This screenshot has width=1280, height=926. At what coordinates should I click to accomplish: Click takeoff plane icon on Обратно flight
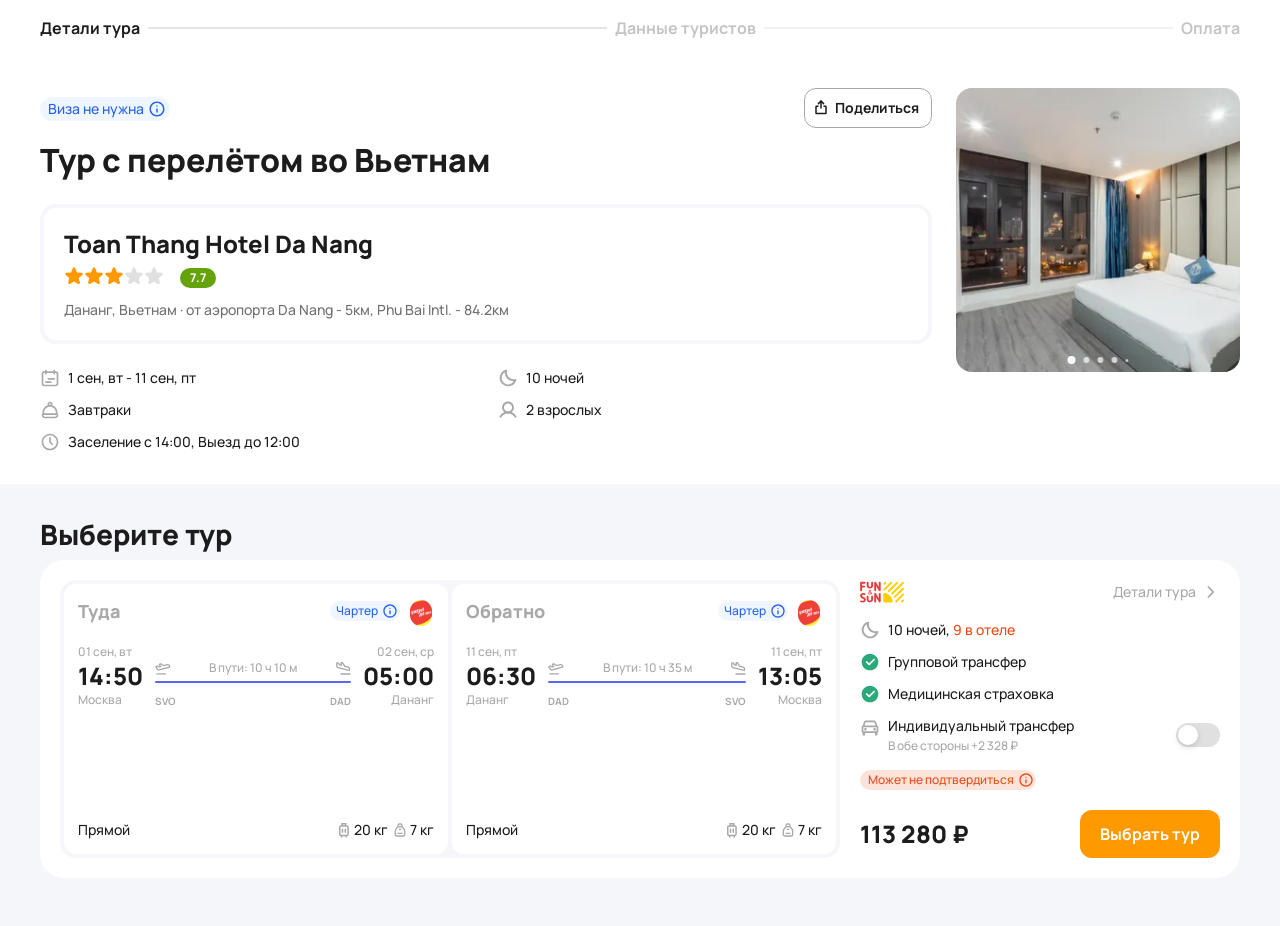(556, 668)
